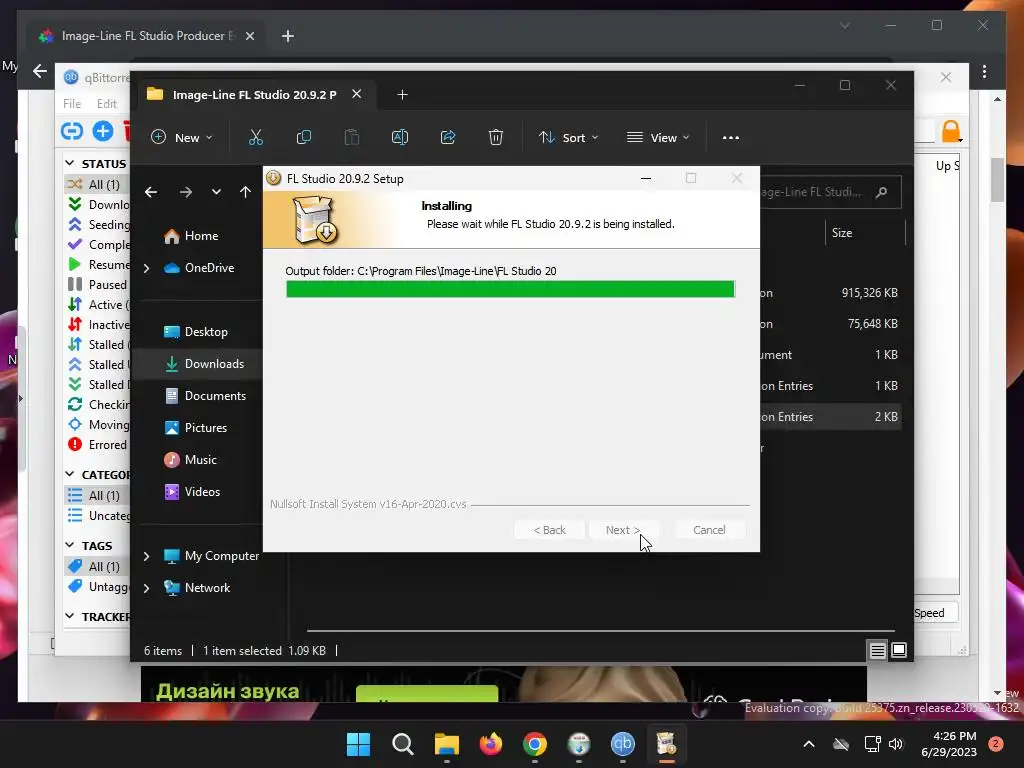Screen dimensions: 1024x768
Task: Switch to details view icon in File Explorer status bar
Action: tap(878, 650)
